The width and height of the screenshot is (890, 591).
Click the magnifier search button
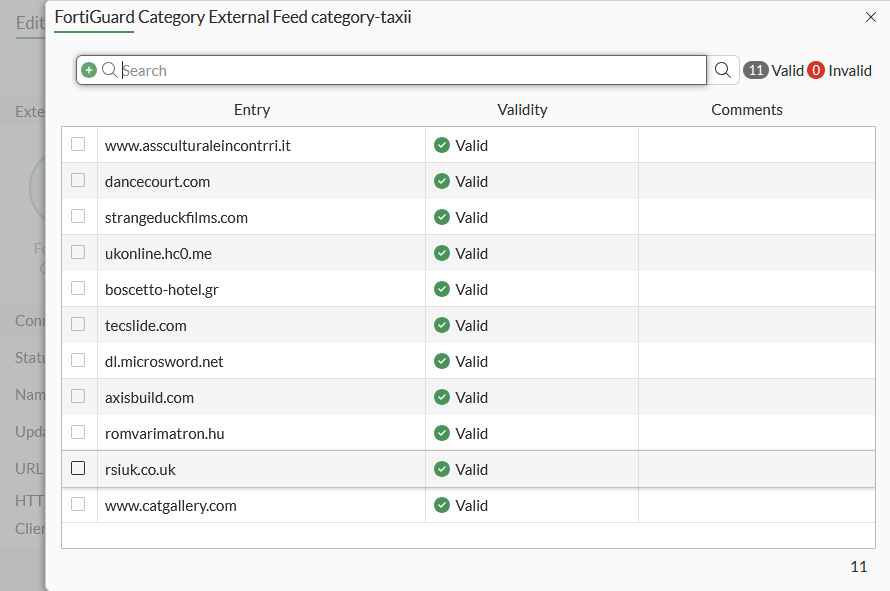pos(723,70)
